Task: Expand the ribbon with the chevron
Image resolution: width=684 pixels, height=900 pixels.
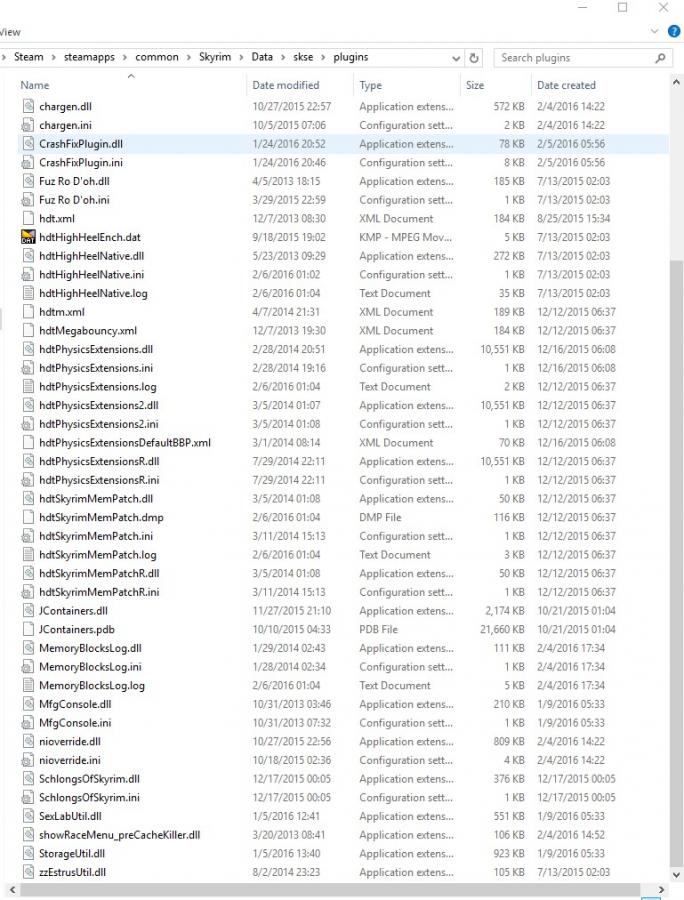Action: coord(654,31)
